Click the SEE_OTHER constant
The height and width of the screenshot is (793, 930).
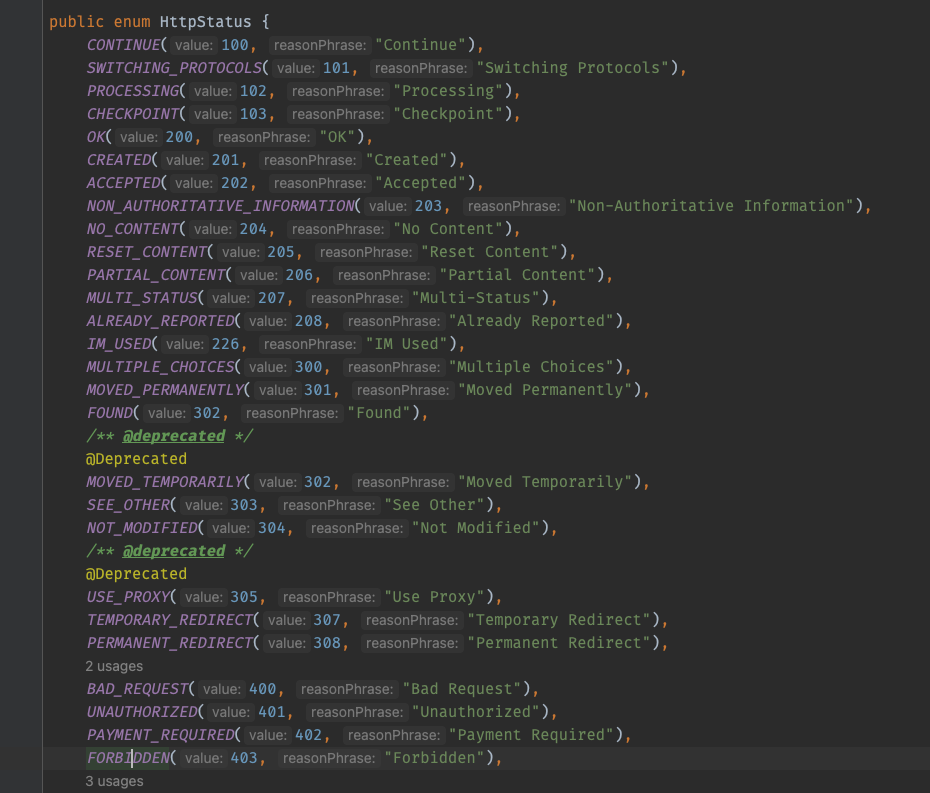point(128,505)
